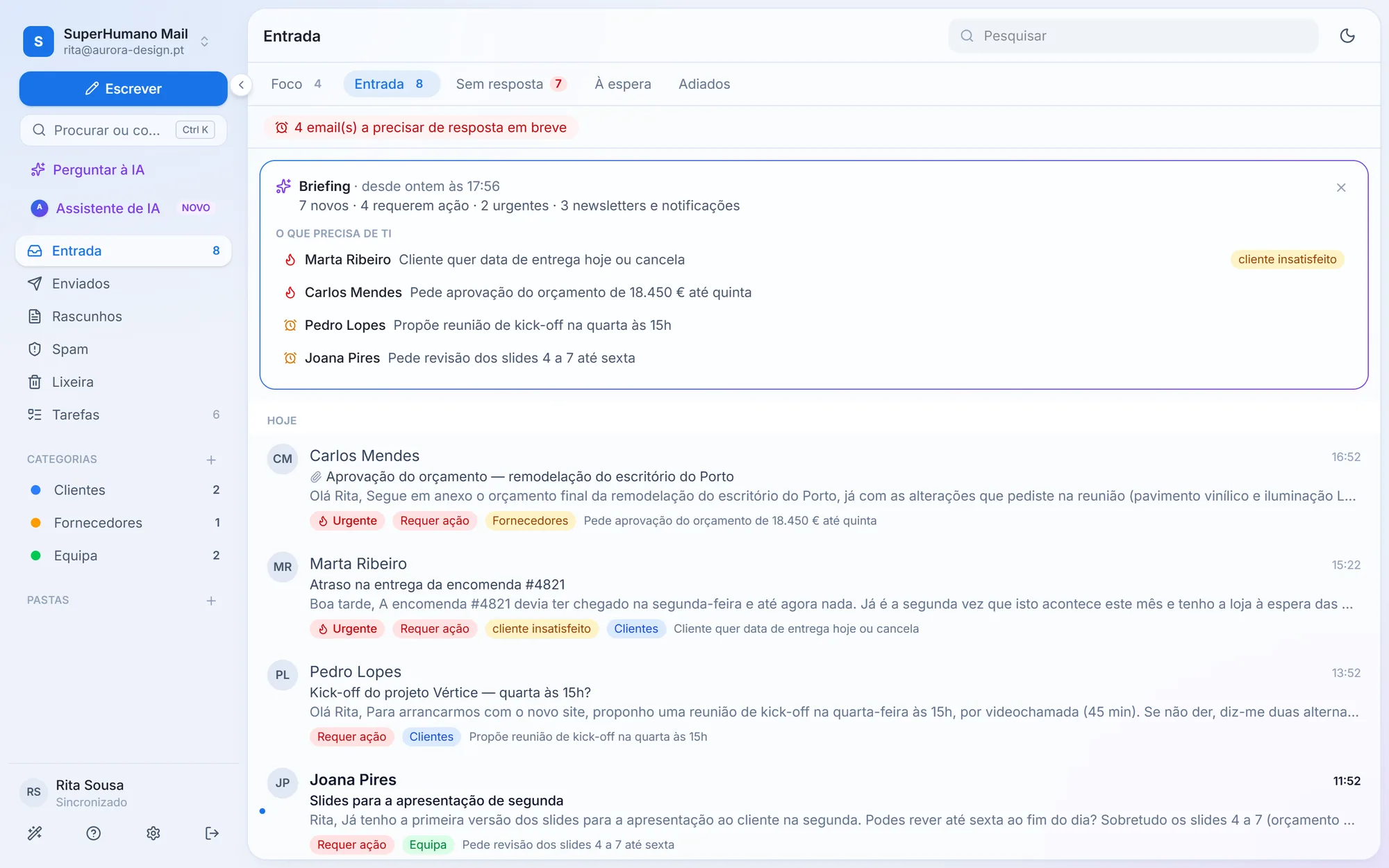Image resolution: width=1389 pixels, height=868 pixels.
Task: Select the Entrada folder in the sidebar
Action: [x=123, y=251]
